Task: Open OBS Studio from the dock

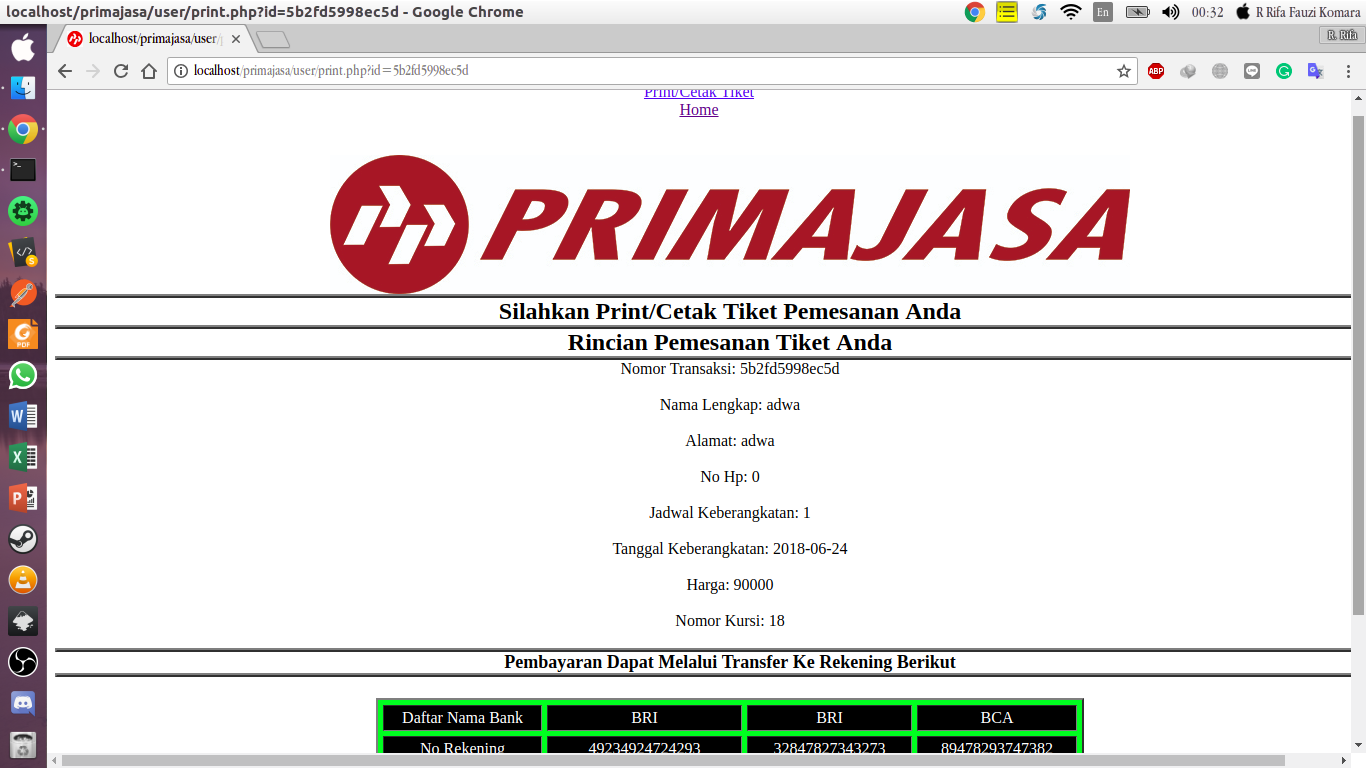Action: 23,662
